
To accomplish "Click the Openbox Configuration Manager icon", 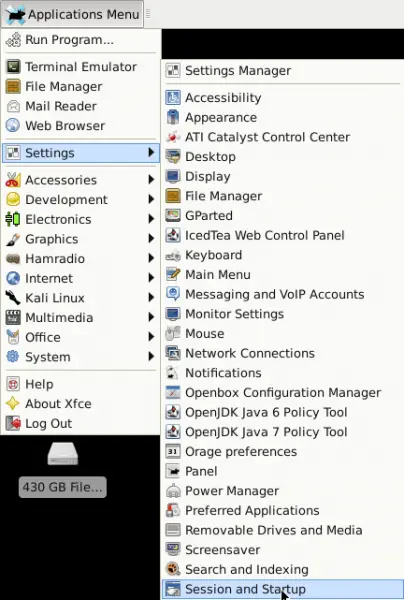I will tap(173, 392).
